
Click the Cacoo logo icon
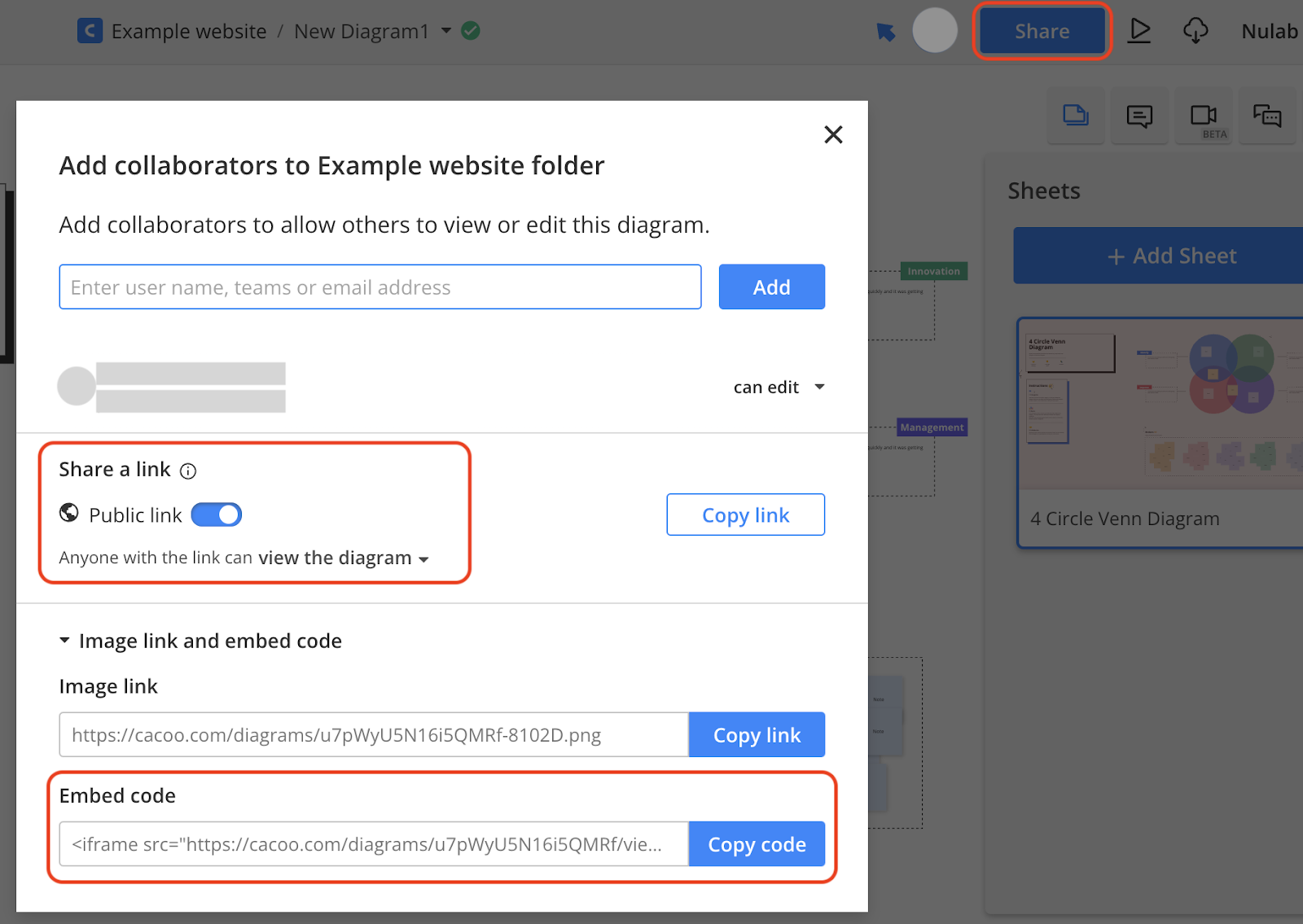click(x=90, y=31)
